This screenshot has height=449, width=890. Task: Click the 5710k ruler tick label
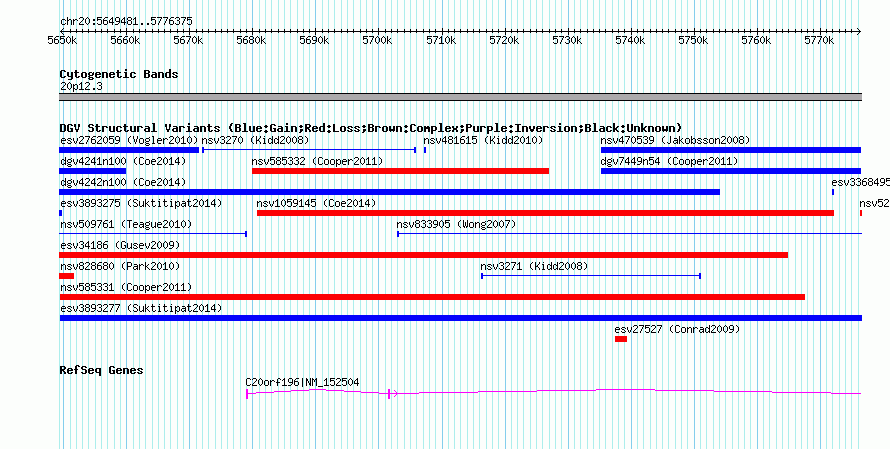click(441, 41)
